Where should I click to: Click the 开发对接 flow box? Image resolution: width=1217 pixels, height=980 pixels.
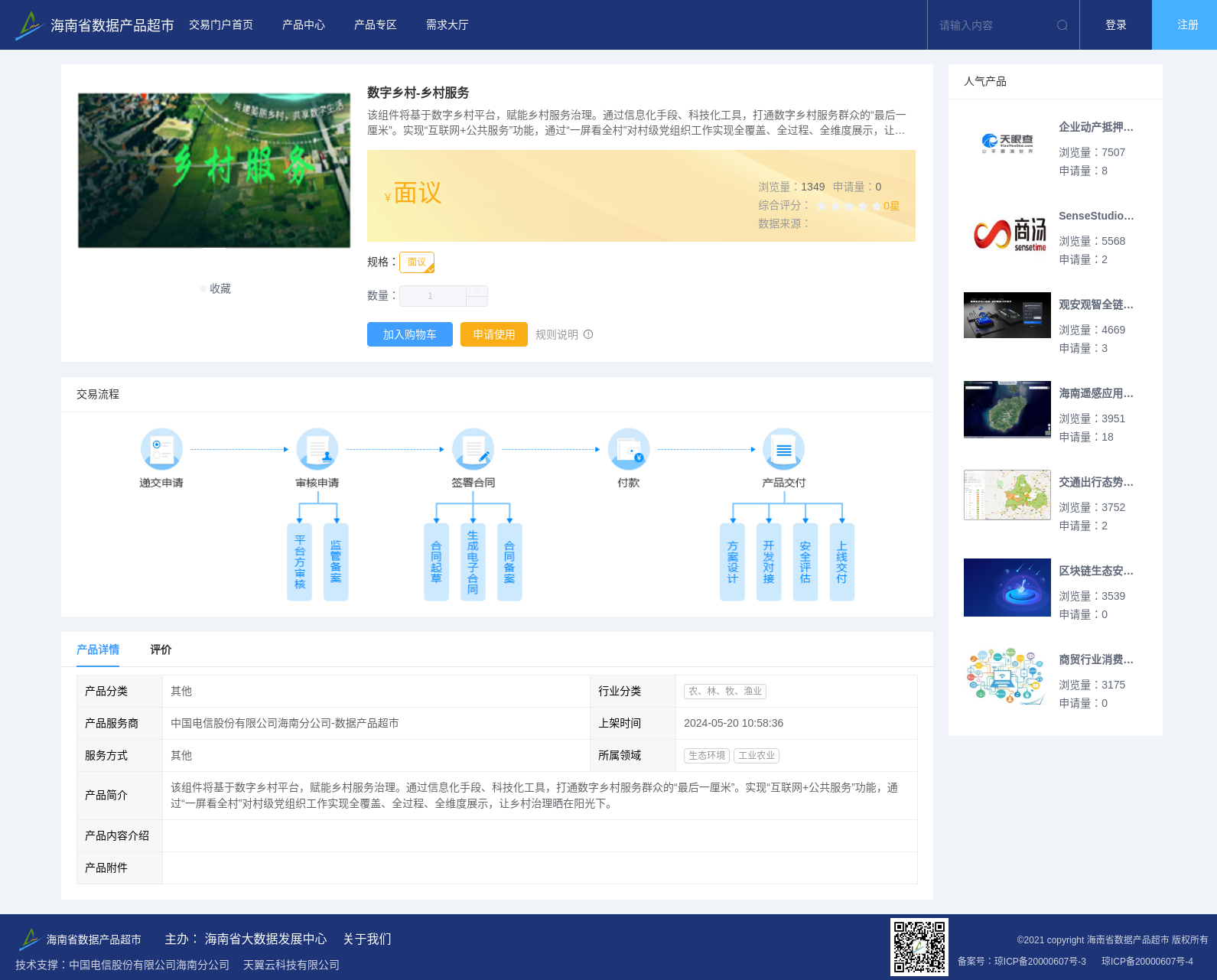(769, 562)
